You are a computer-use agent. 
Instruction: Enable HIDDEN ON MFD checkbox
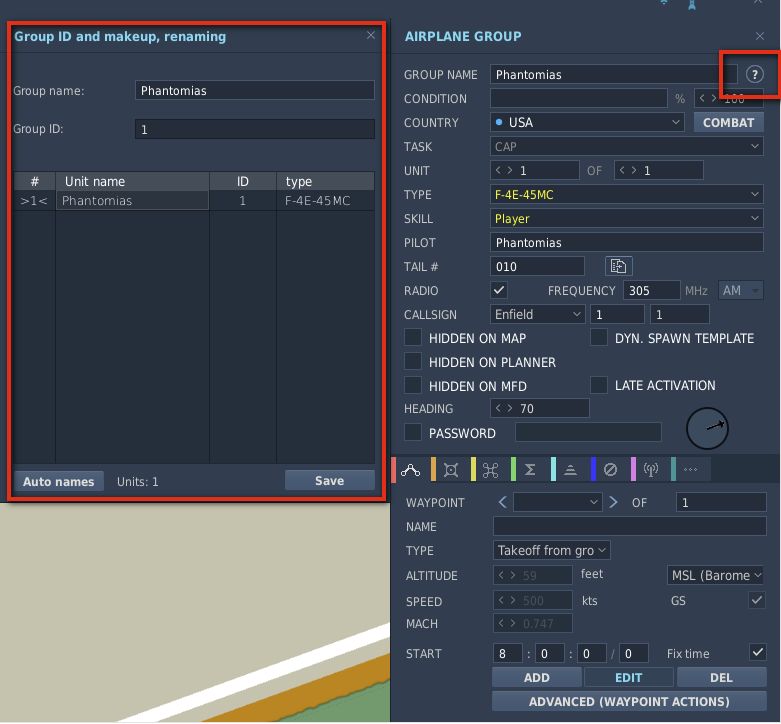pos(413,385)
